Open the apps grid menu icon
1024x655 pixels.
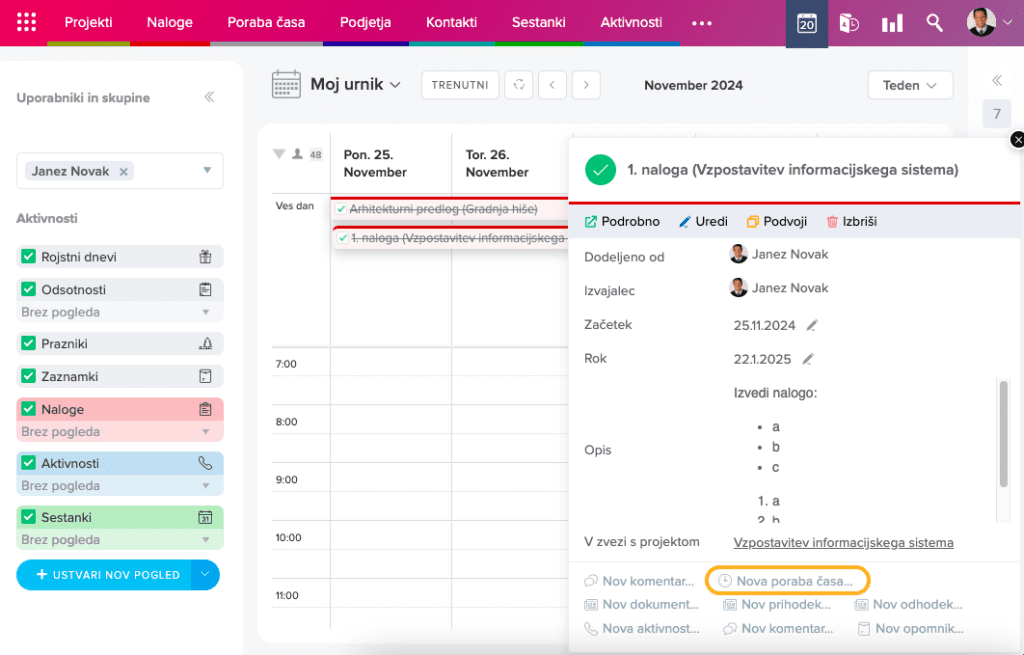click(x=27, y=22)
